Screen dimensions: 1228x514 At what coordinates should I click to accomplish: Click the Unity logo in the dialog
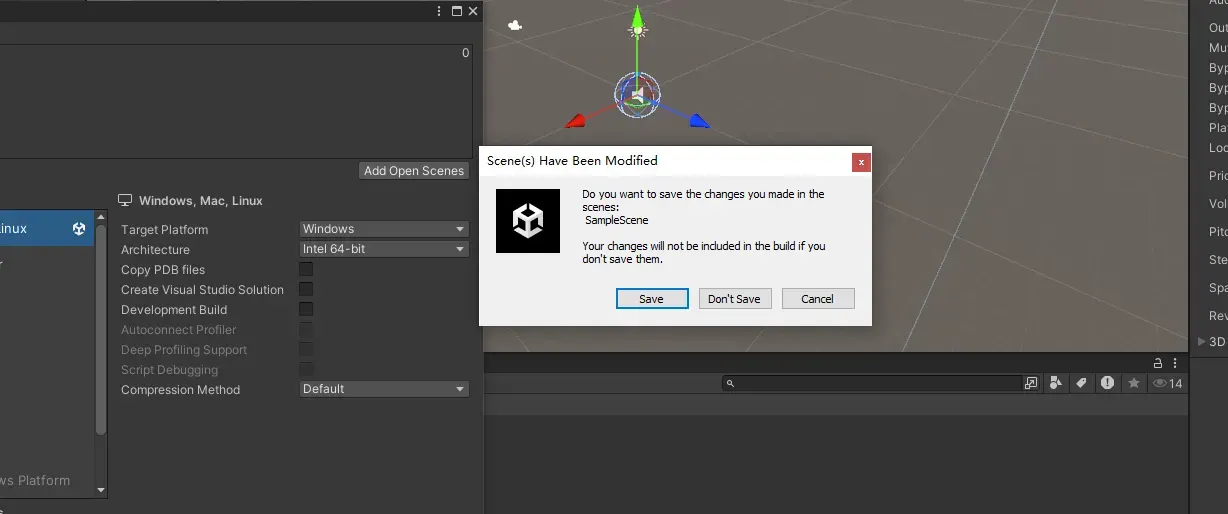click(x=528, y=220)
